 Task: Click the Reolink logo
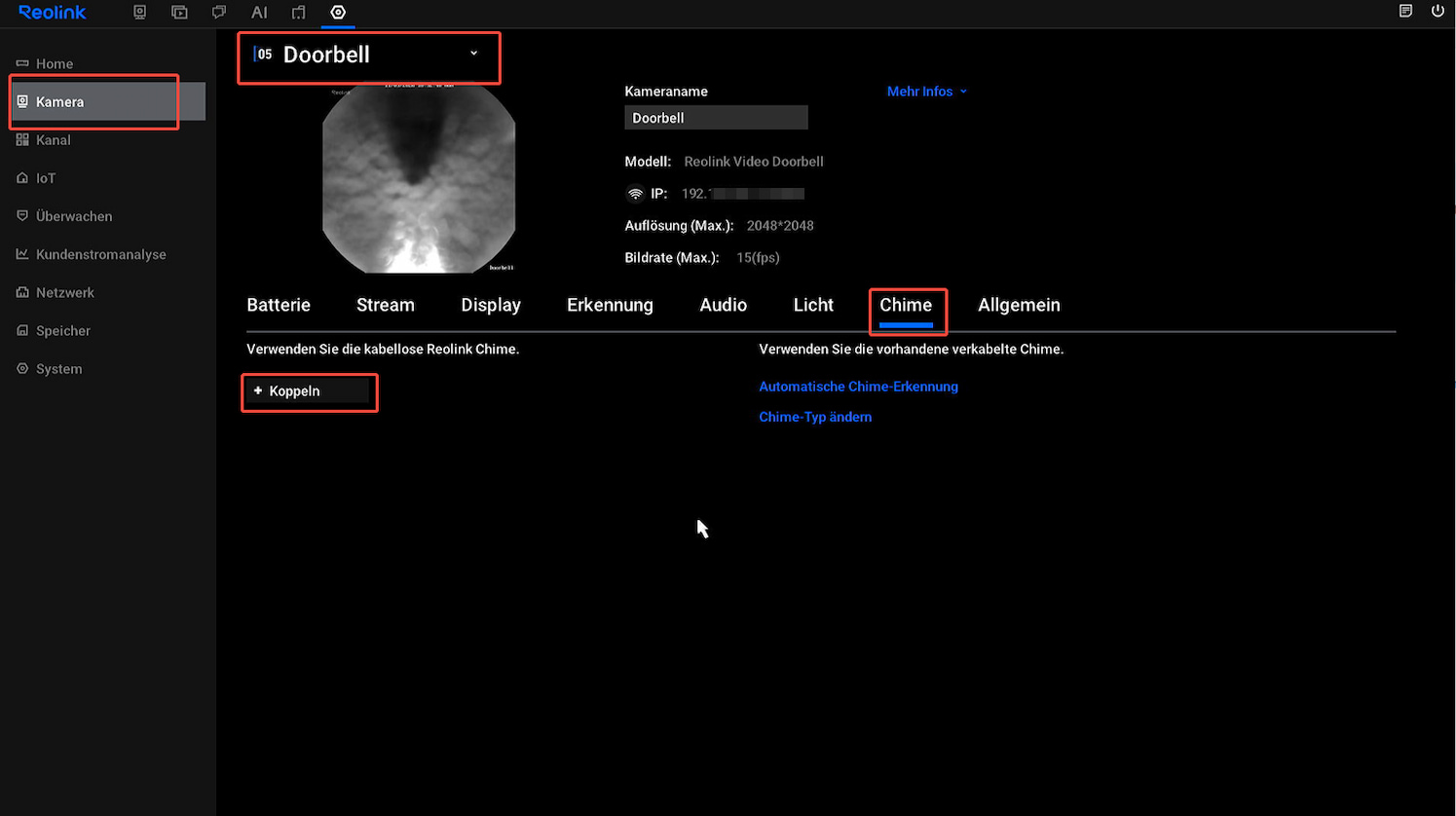click(x=53, y=12)
